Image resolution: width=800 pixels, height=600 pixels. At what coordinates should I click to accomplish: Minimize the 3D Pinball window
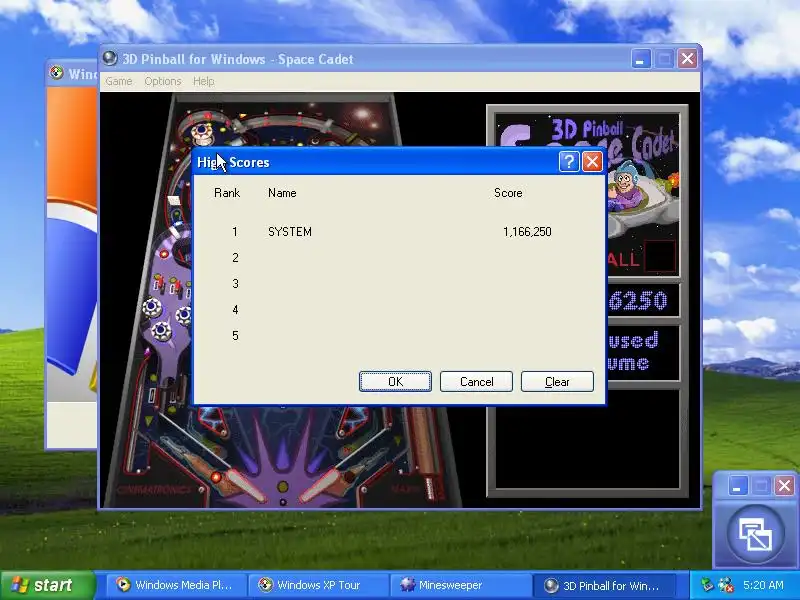pyautogui.click(x=641, y=59)
